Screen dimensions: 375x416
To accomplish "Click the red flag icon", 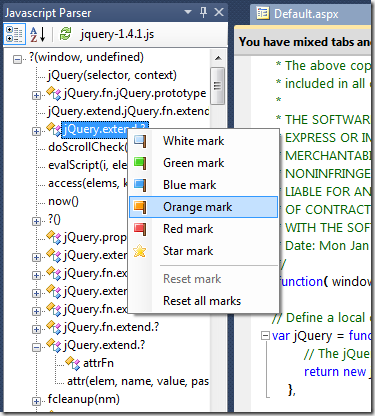I will click(140, 229).
